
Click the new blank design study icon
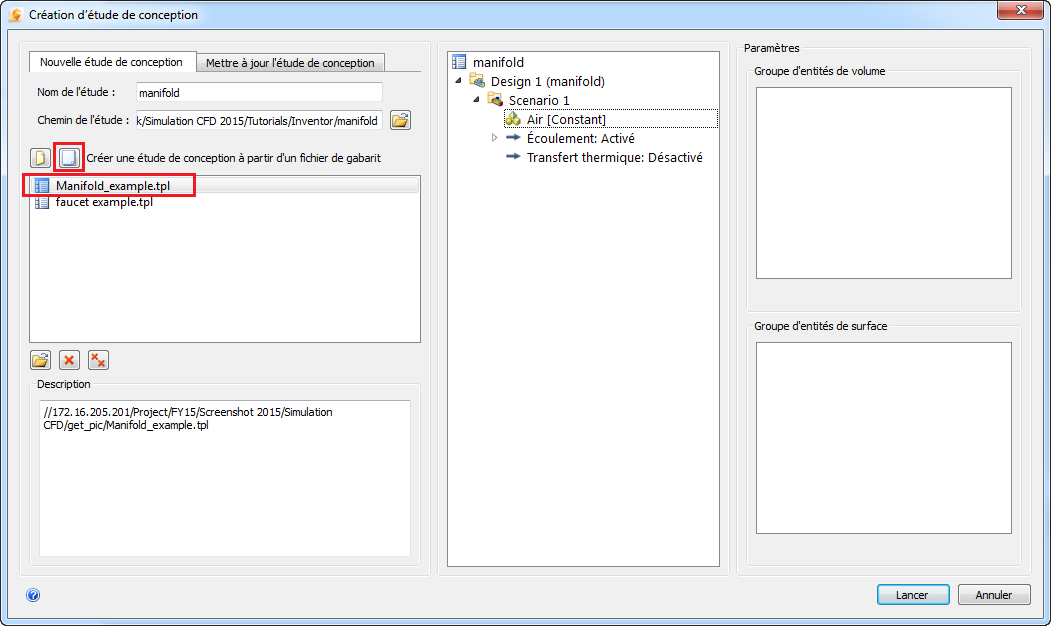coord(40,158)
